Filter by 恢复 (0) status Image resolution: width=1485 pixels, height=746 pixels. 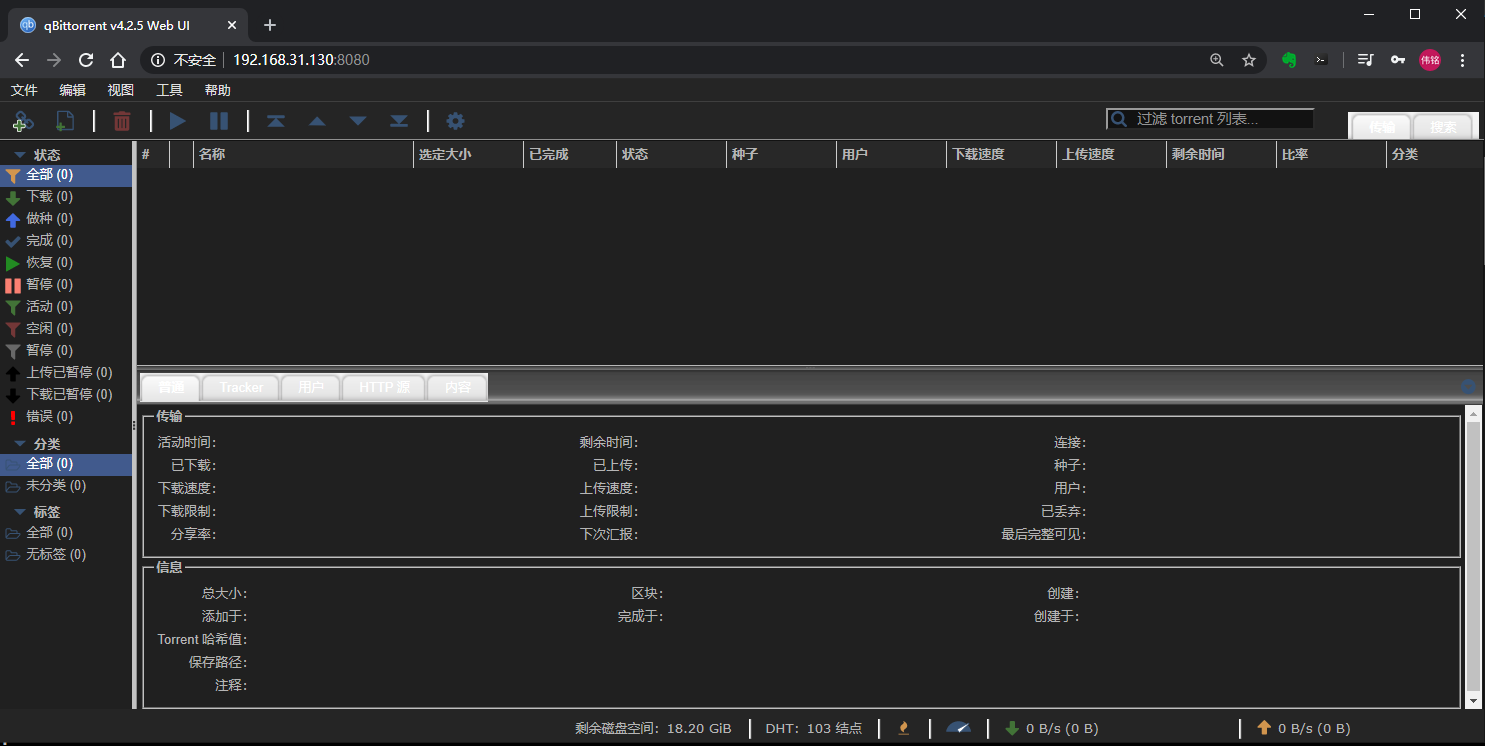coord(66,263)
